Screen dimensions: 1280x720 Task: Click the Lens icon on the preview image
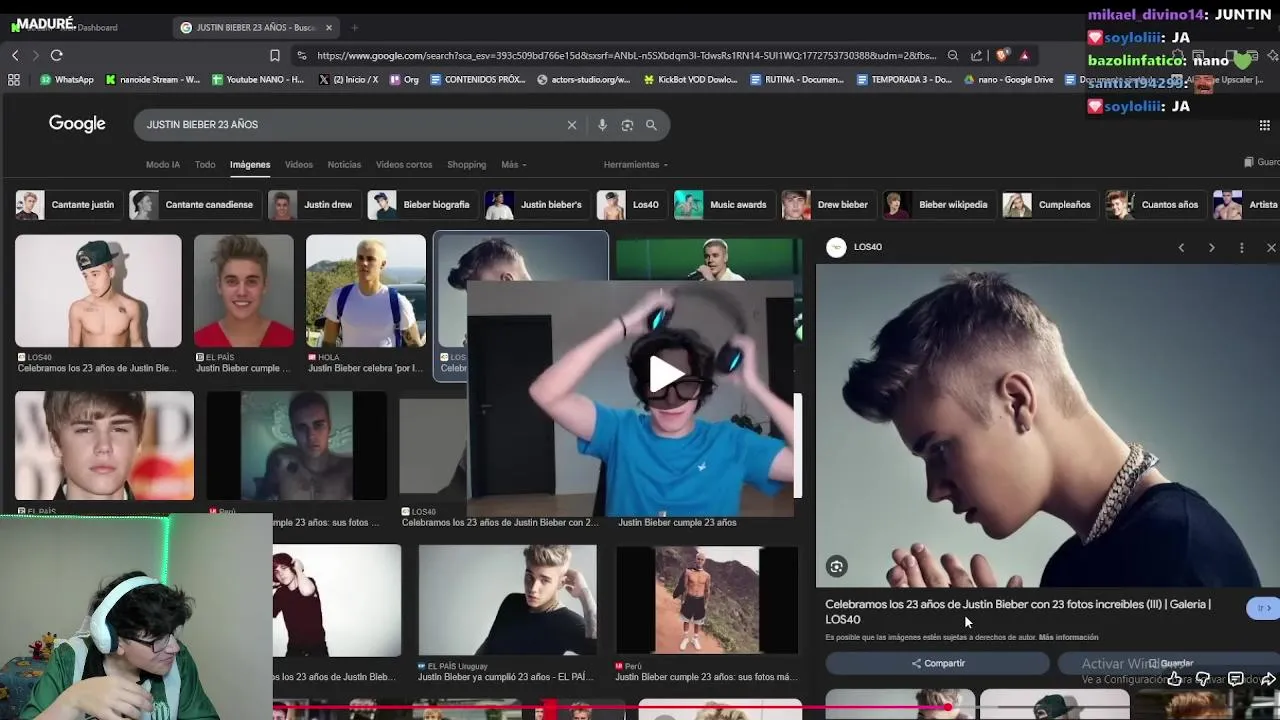tap(836, 567)
